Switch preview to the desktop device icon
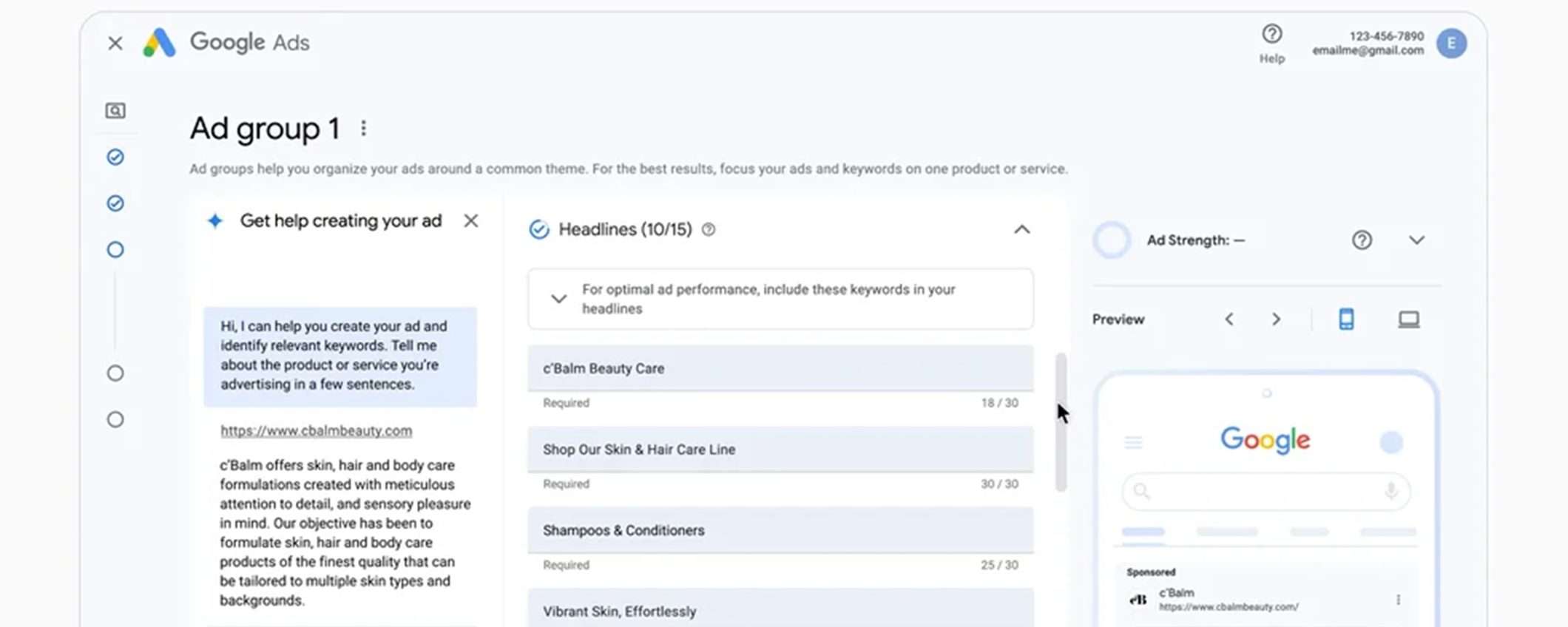Viewport: 1568px width, 627px height. tap(1408, 319)
